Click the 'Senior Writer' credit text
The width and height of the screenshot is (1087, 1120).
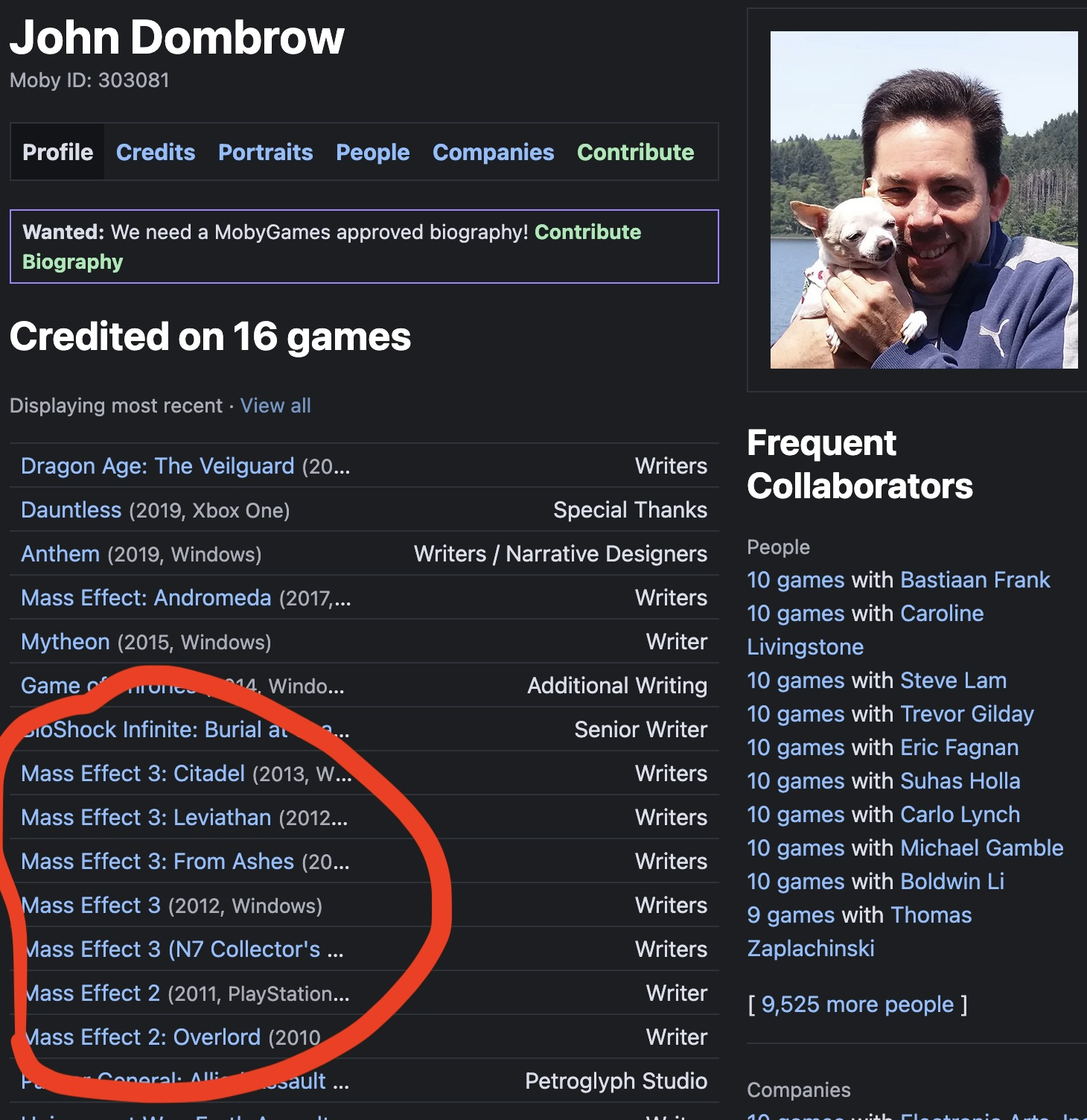tap(641, 730)
